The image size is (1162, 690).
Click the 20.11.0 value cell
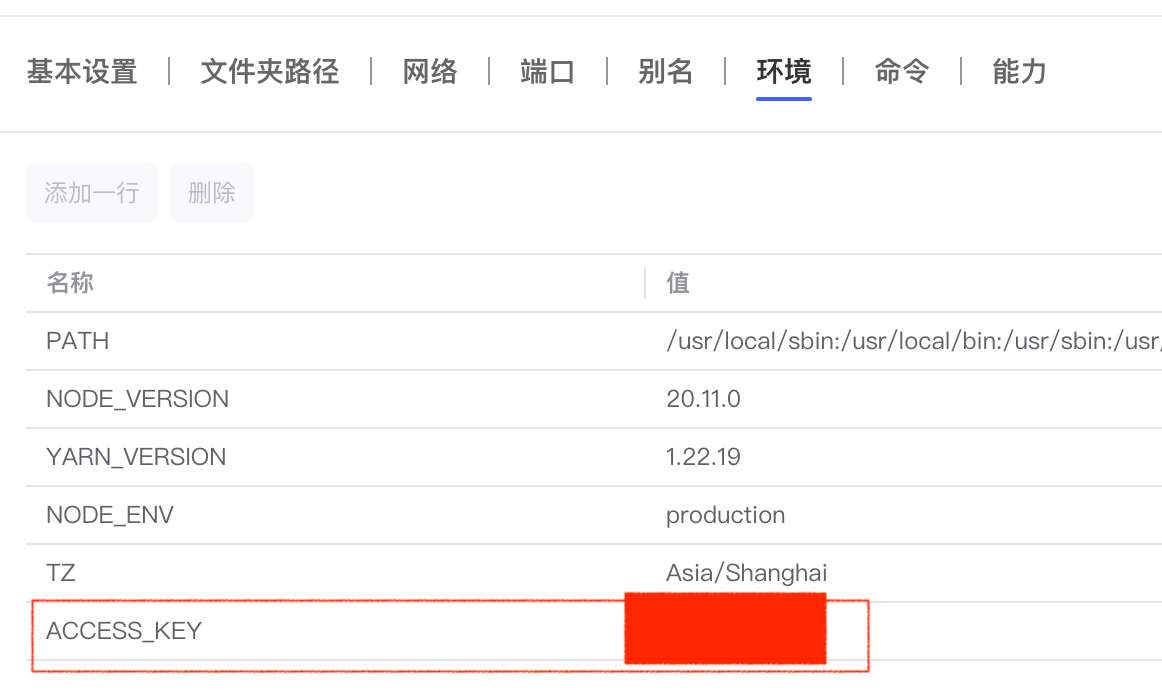click(703, 399)
